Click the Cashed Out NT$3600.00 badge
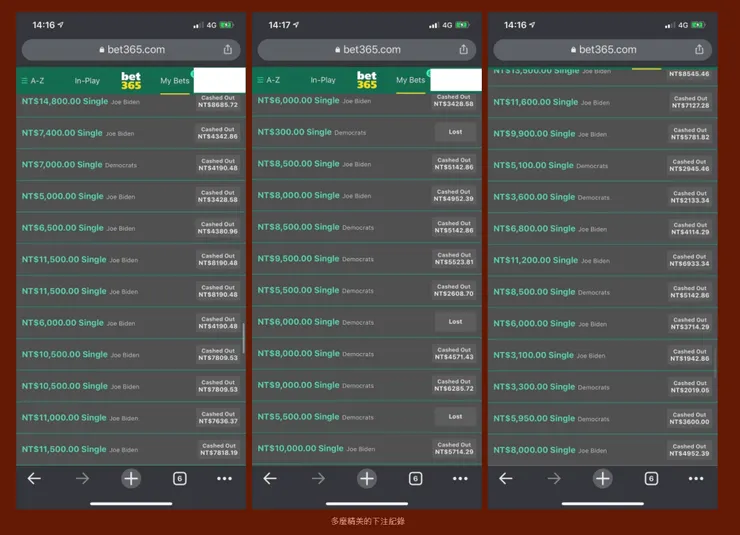 coord(690,418)
